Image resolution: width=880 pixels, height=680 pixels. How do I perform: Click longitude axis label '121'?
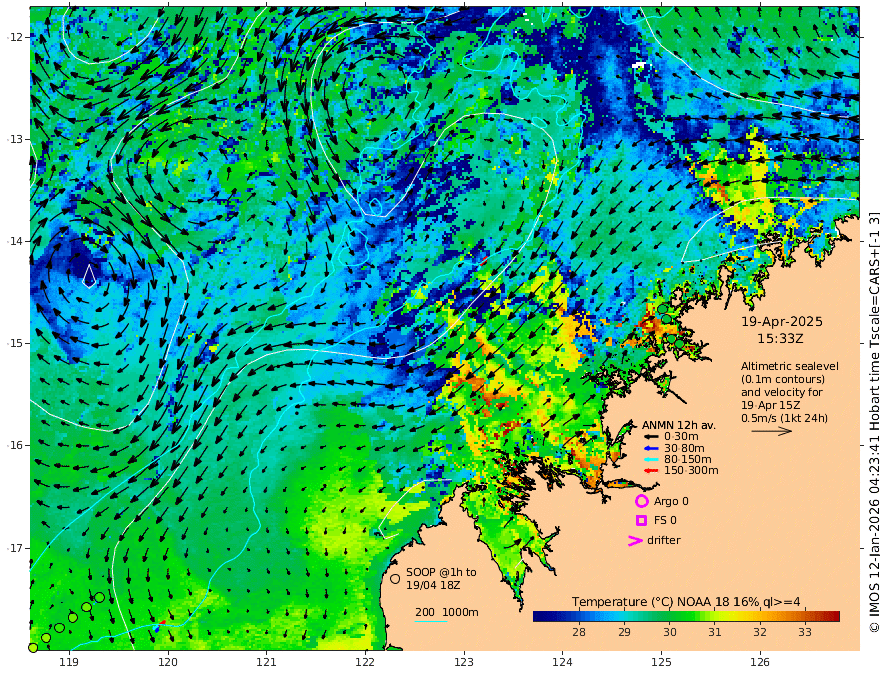click(x=267, y=663)
